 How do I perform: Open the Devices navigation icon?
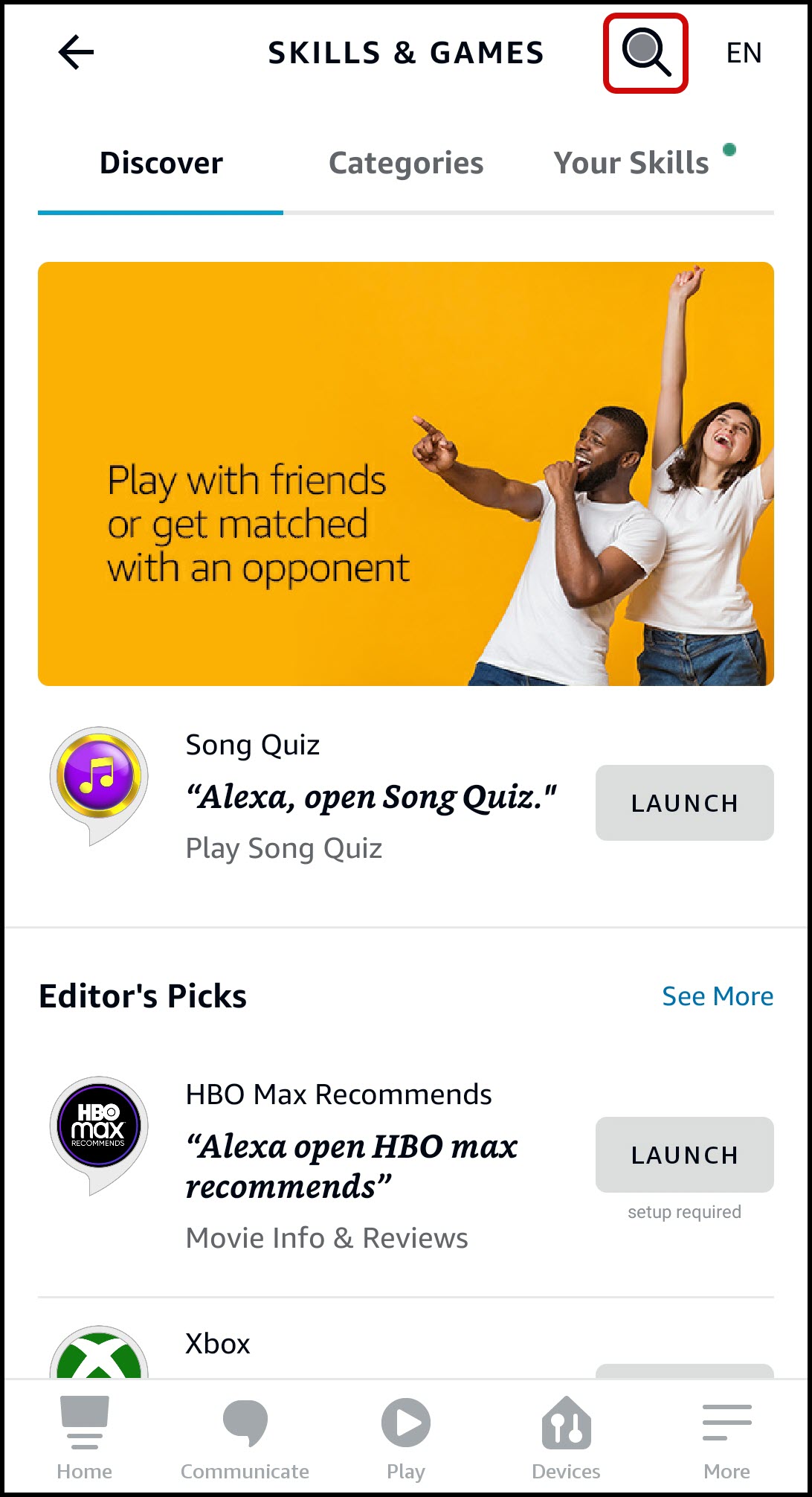[566, 1423]
